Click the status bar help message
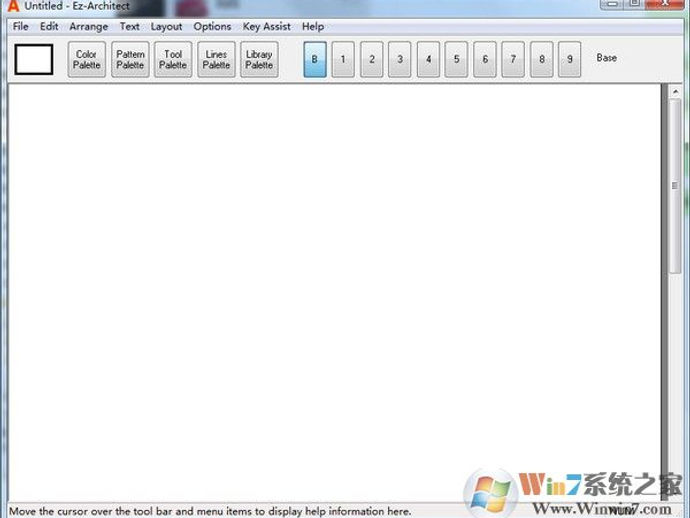Image resolution: width=690 pixels, height=518 pixels. [210, 511]
